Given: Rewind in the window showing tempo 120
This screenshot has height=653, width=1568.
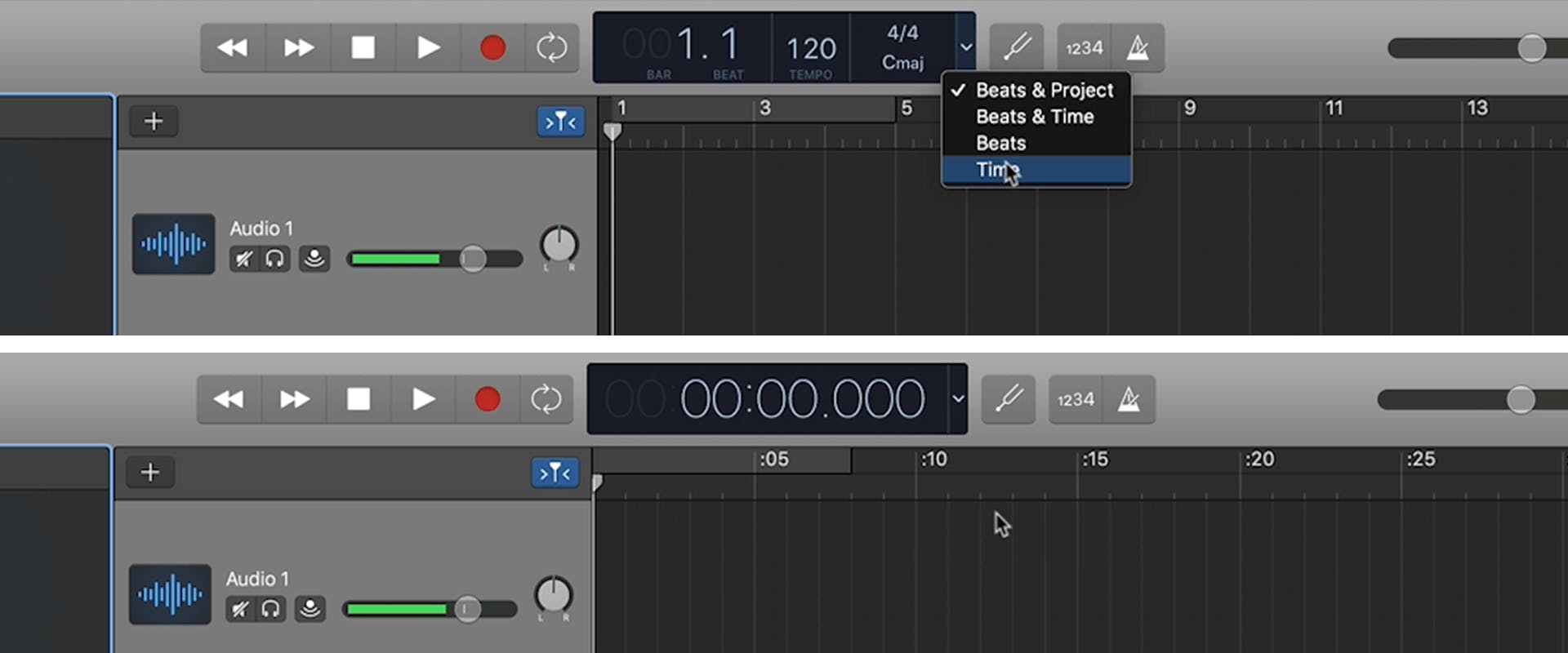Looking at the screenshot, I should tap(233, 48).
